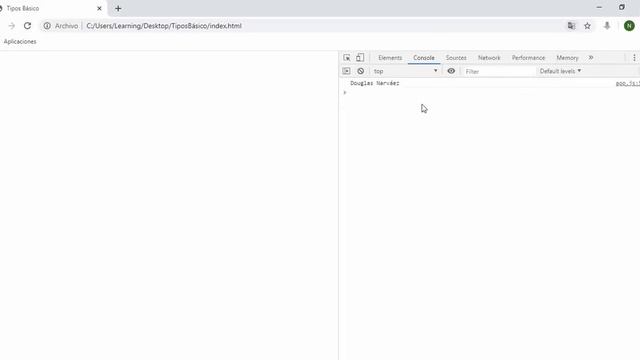Click the console prompt arrow
This screenshot has width=640, height=360.
345,93
